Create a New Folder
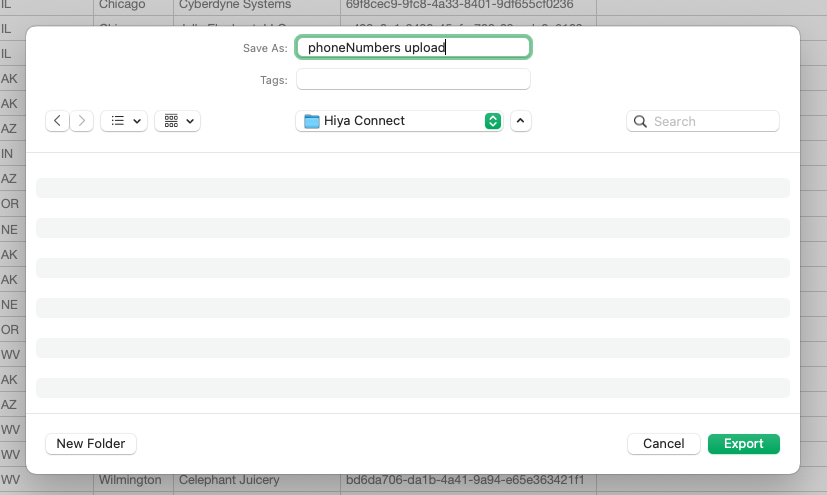The image size is (827, 495). [x=91, y=443]
